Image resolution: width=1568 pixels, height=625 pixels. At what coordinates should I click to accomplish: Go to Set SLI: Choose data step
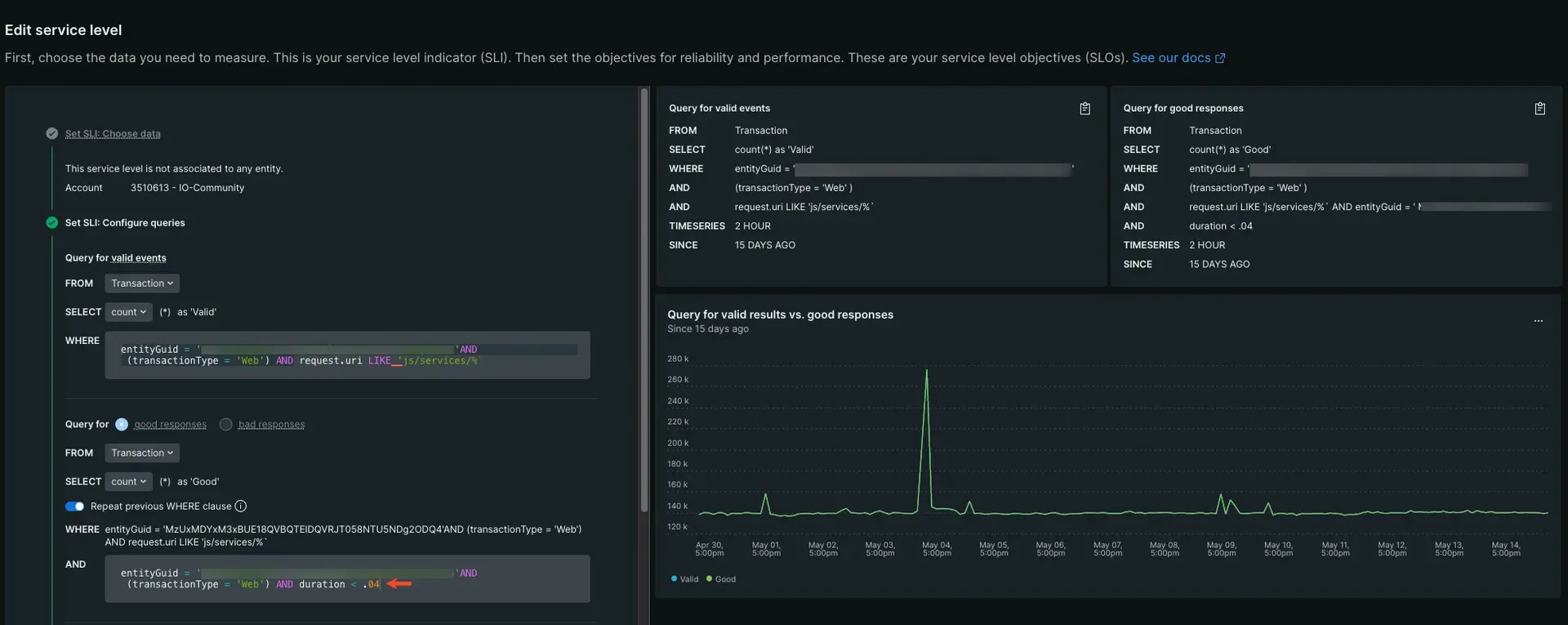[x=113, y=134]
